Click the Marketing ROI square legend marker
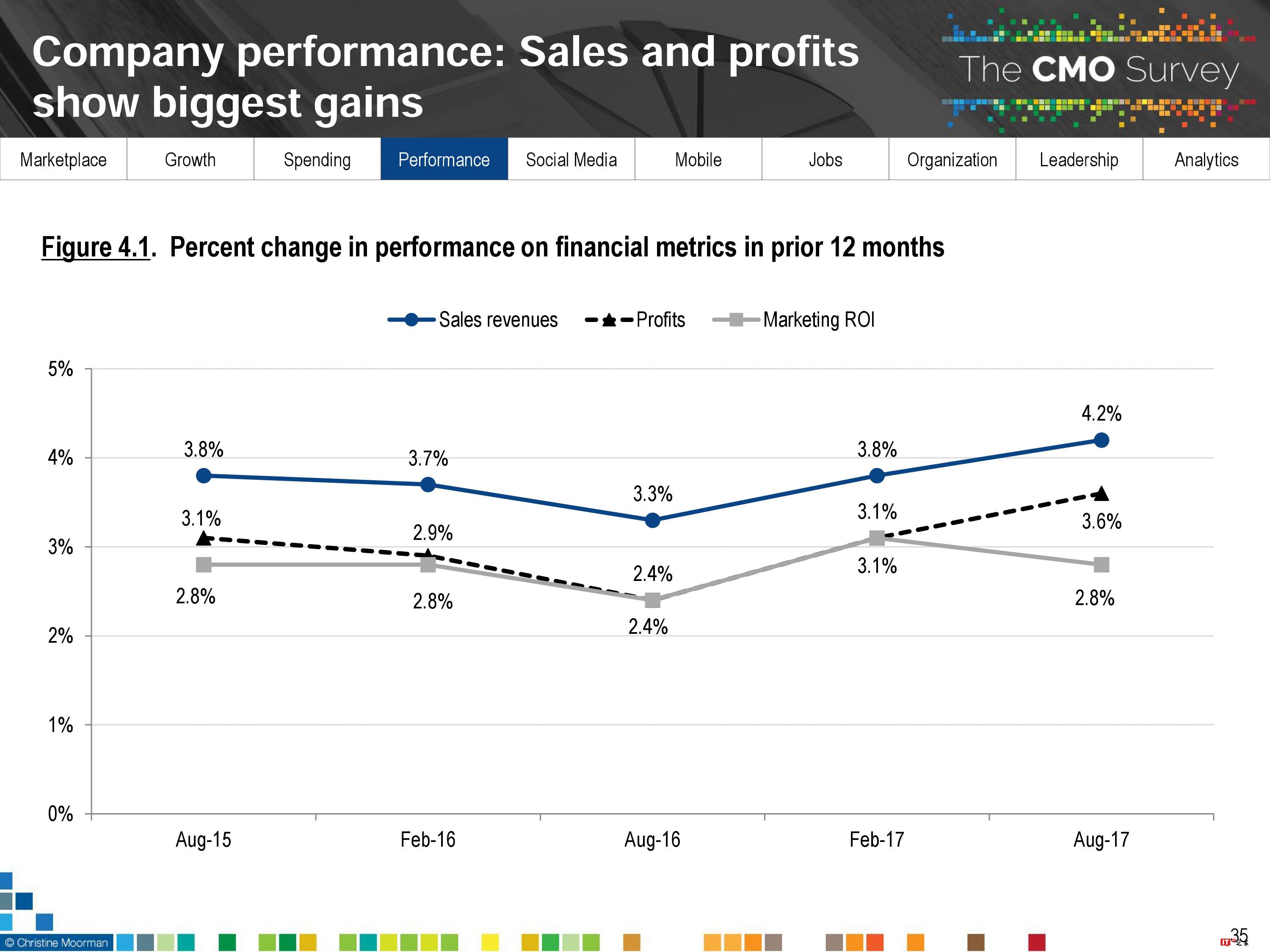Viewport: 1270px width, 952px height. (x=736, y=319)
